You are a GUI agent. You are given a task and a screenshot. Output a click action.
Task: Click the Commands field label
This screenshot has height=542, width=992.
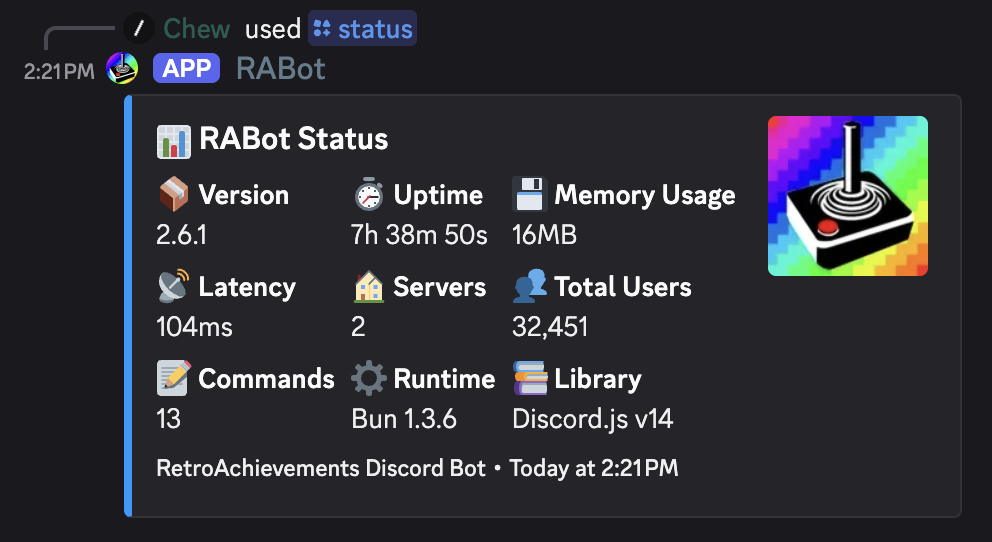pyautogui.click(x=266, y=378)
